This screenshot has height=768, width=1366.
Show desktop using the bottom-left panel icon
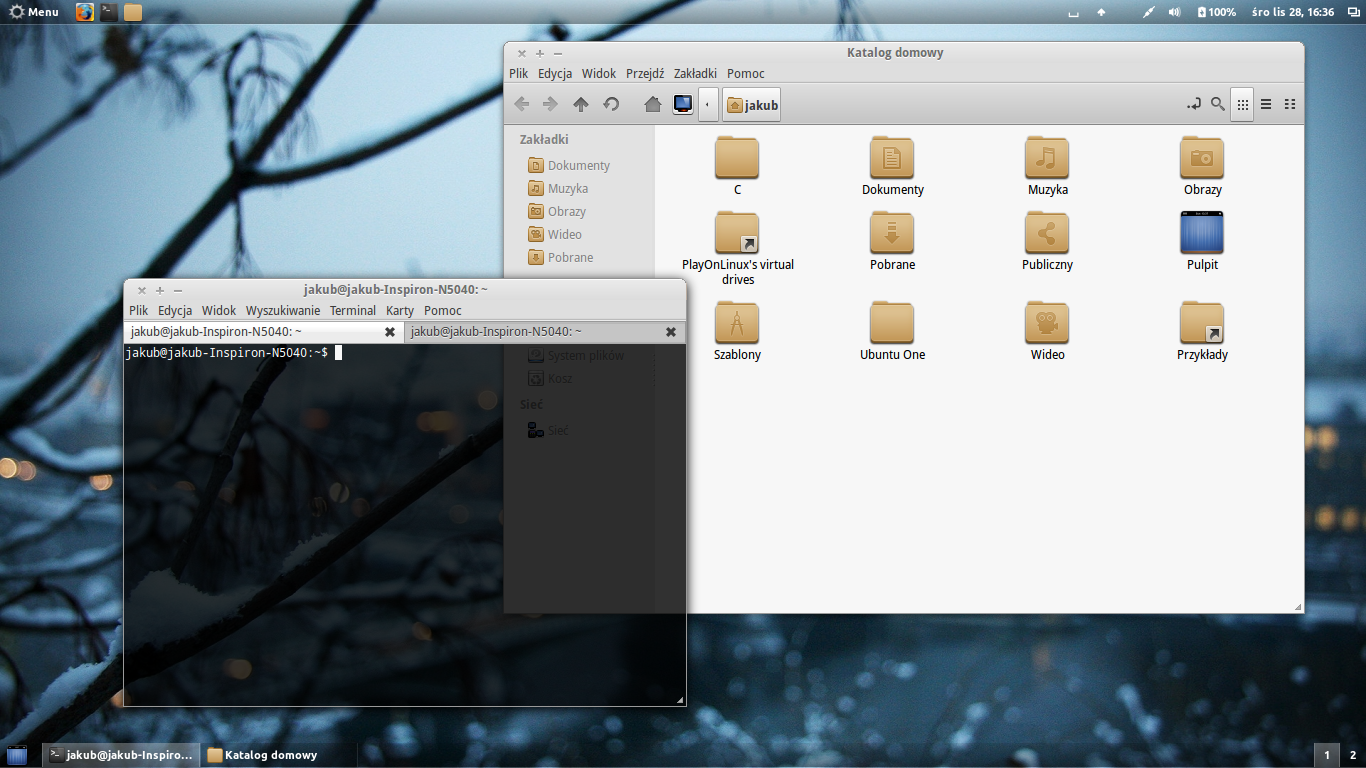tap(17, 755)
